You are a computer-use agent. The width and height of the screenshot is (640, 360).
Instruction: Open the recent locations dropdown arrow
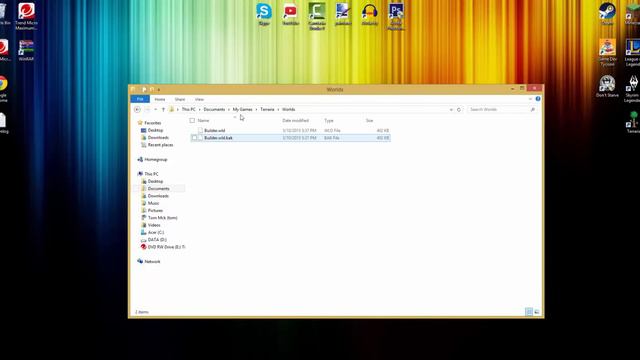[156, 109]
